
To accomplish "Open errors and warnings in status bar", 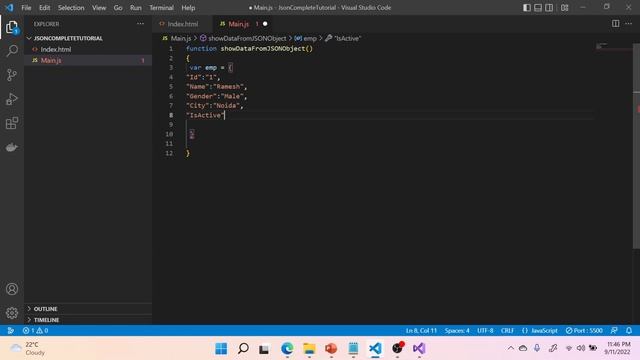I will (x=36, y=331).
